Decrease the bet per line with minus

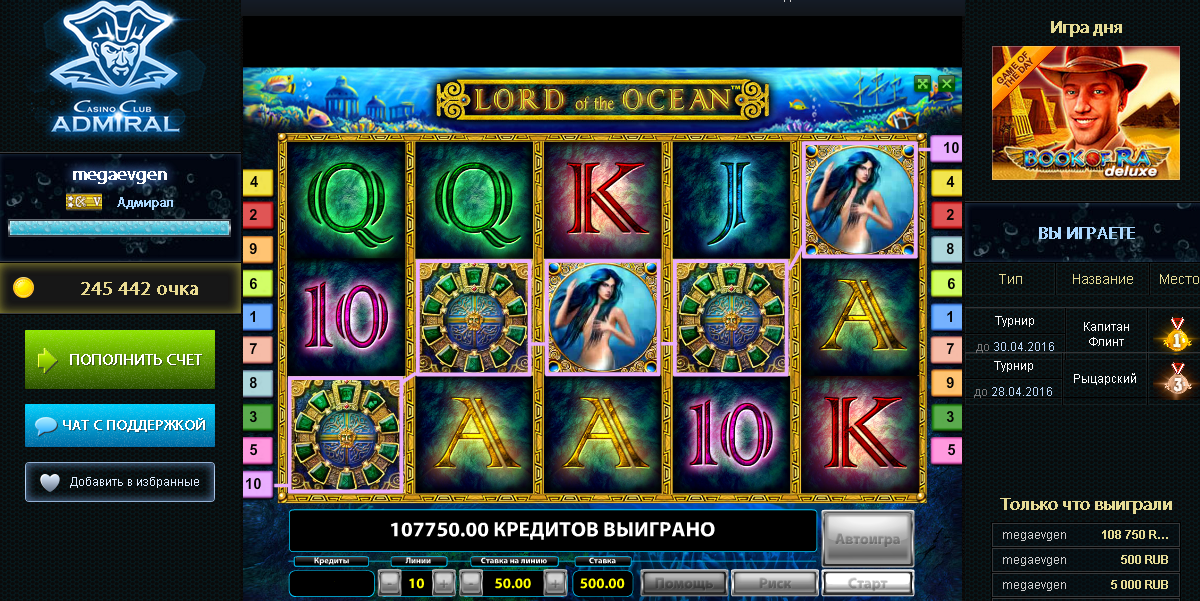472,583
